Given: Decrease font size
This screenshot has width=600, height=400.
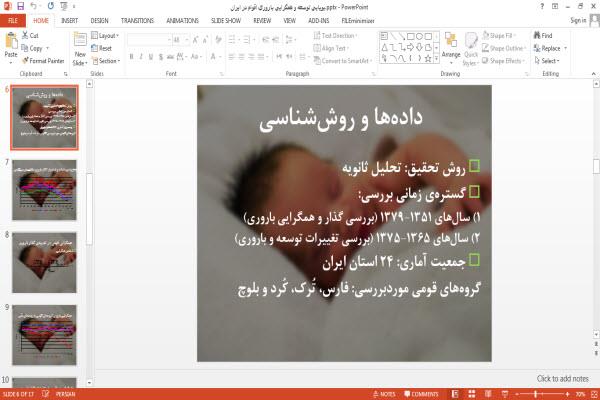Looking at the screenshot, I should (x=205, y=40).
